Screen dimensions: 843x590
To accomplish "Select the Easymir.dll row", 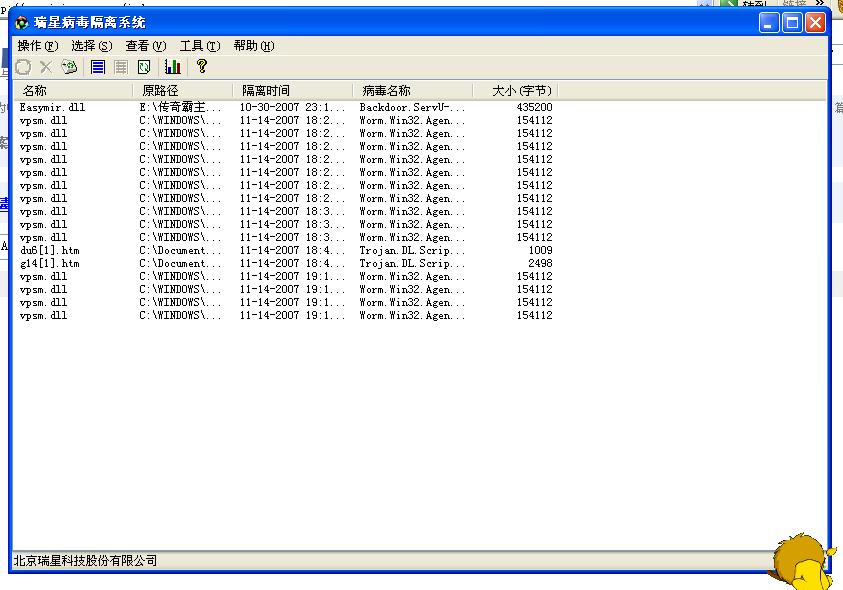I will tap(286, 108).
